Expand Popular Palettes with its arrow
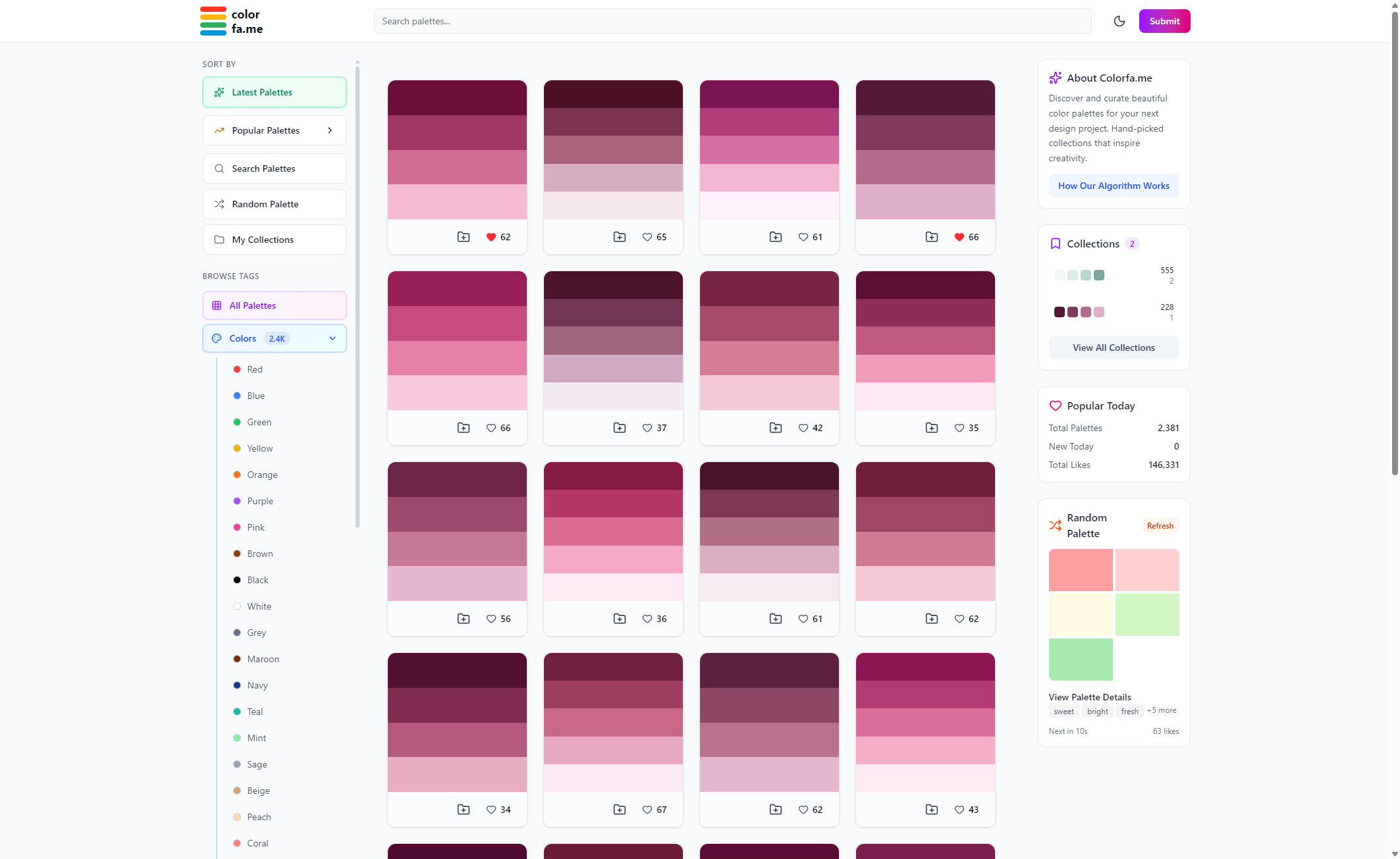Image resolution: width=1400 pixels, height=859 pixels. pyautogui.click(x=330, y=130)
